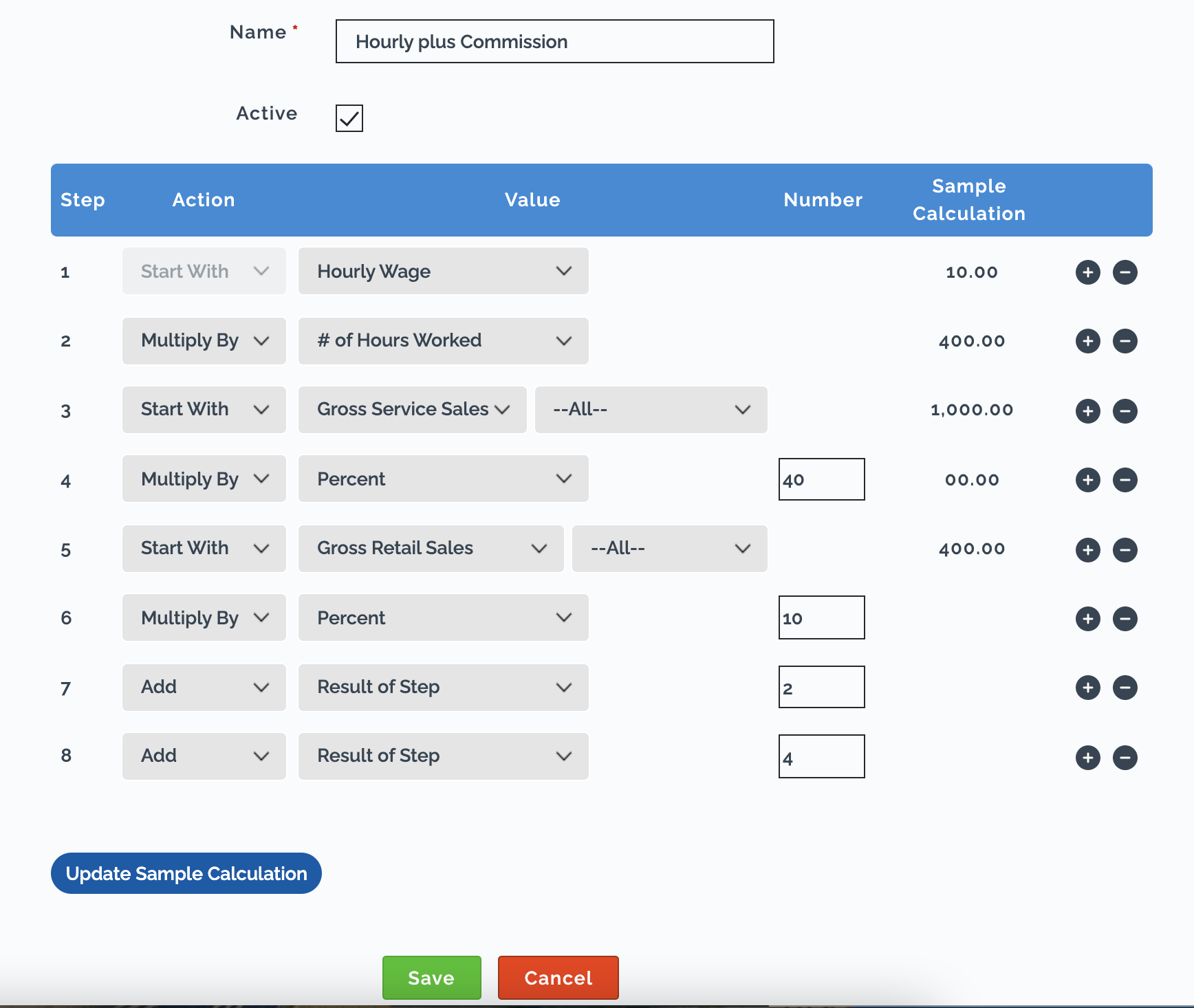Click minus icon on step 4 row
Screen dimensions: 1194x1008
[x=1125, y=480]
